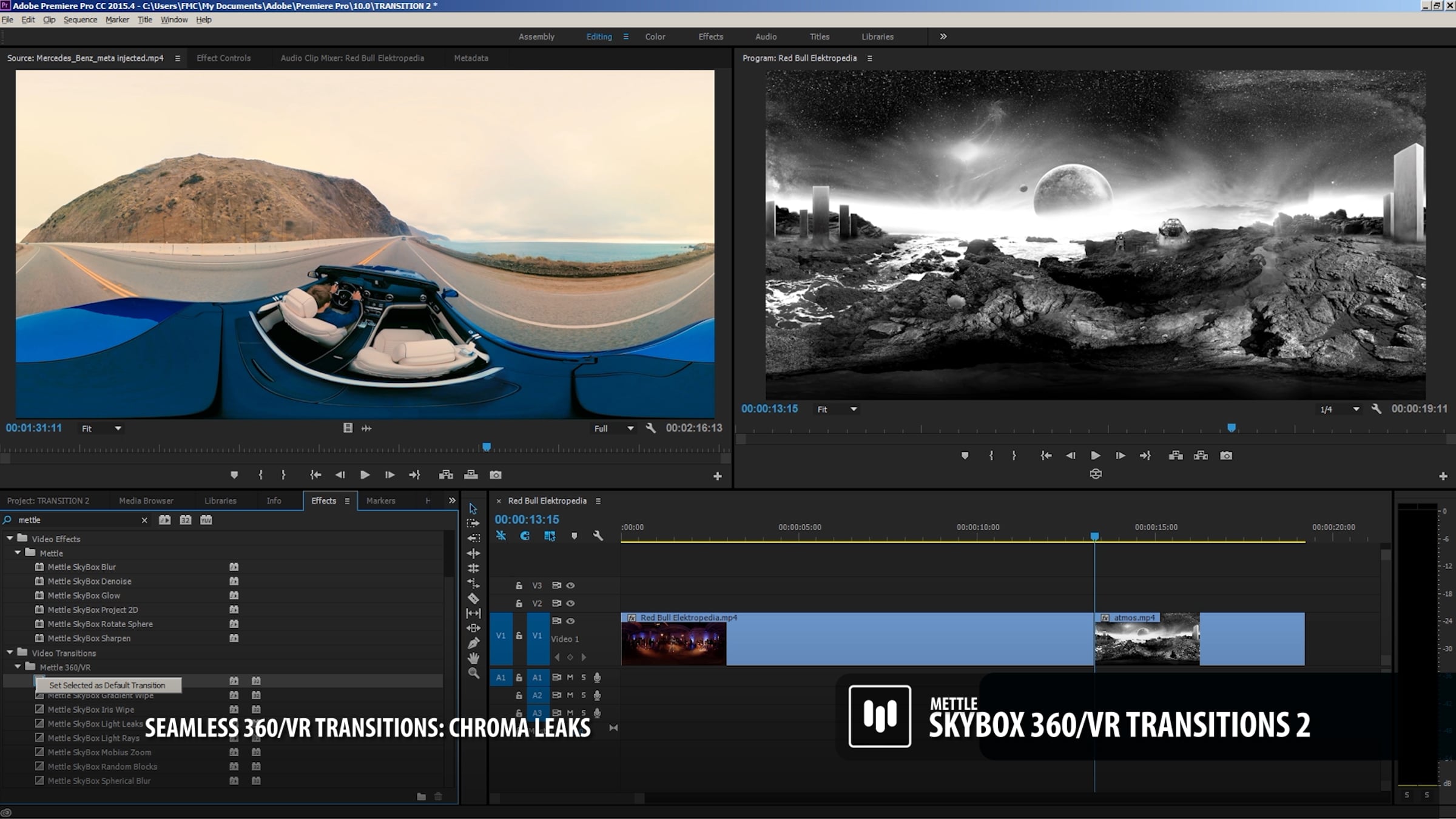Select the Selection tool in the timeline toolbox
This screenshot has width=1456, height=819.
pyautogui.click(x=473, y=508)
